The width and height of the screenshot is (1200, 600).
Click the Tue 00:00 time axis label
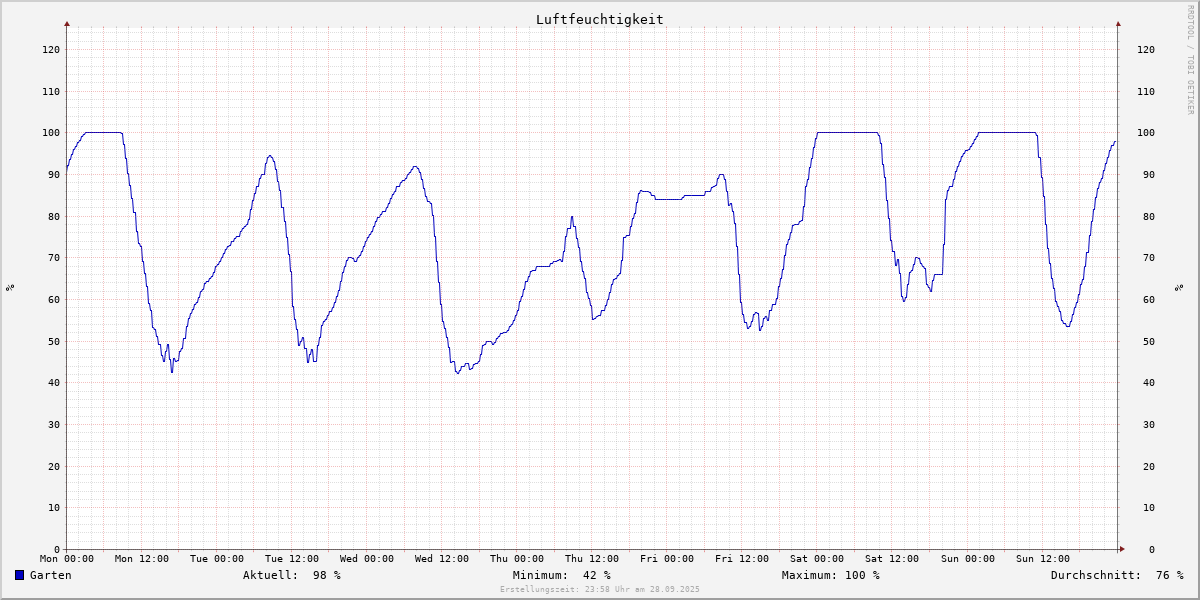coord(217,559)
